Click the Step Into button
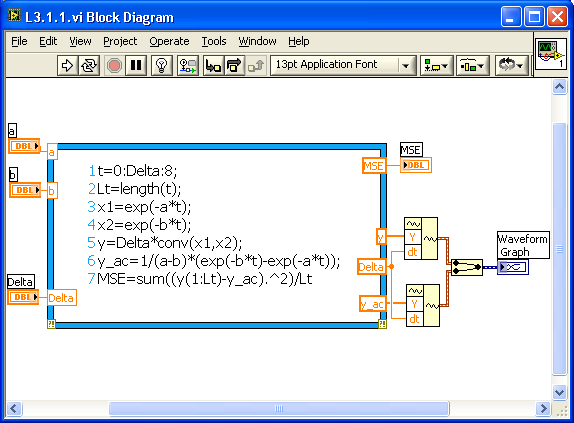This screenshot has width=574, height=423. (213, 65)
